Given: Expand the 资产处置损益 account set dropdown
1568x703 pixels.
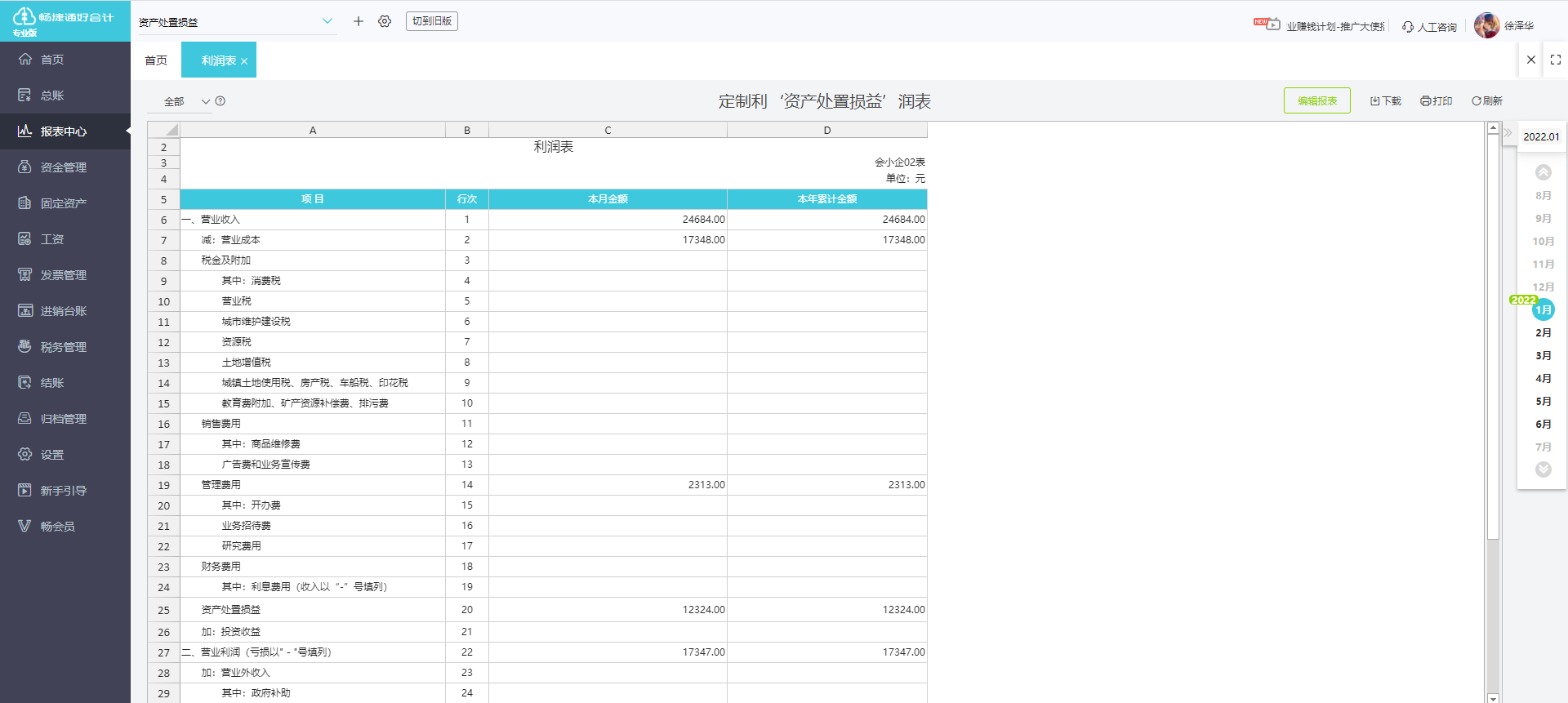Looking at the screenshot, I should [x=327, y=21].
